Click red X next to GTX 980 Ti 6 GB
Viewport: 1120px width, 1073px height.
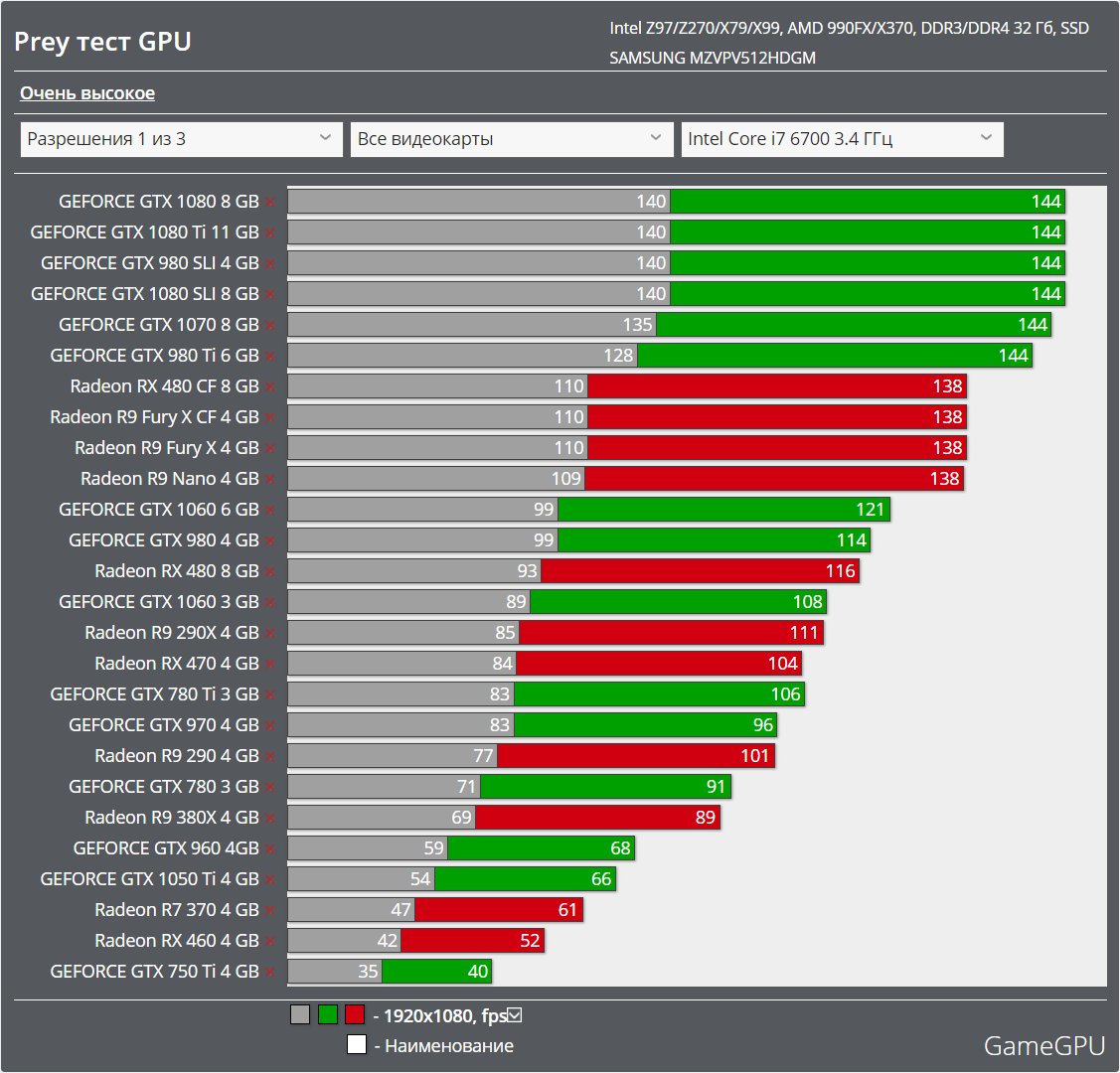pos(270,356)
